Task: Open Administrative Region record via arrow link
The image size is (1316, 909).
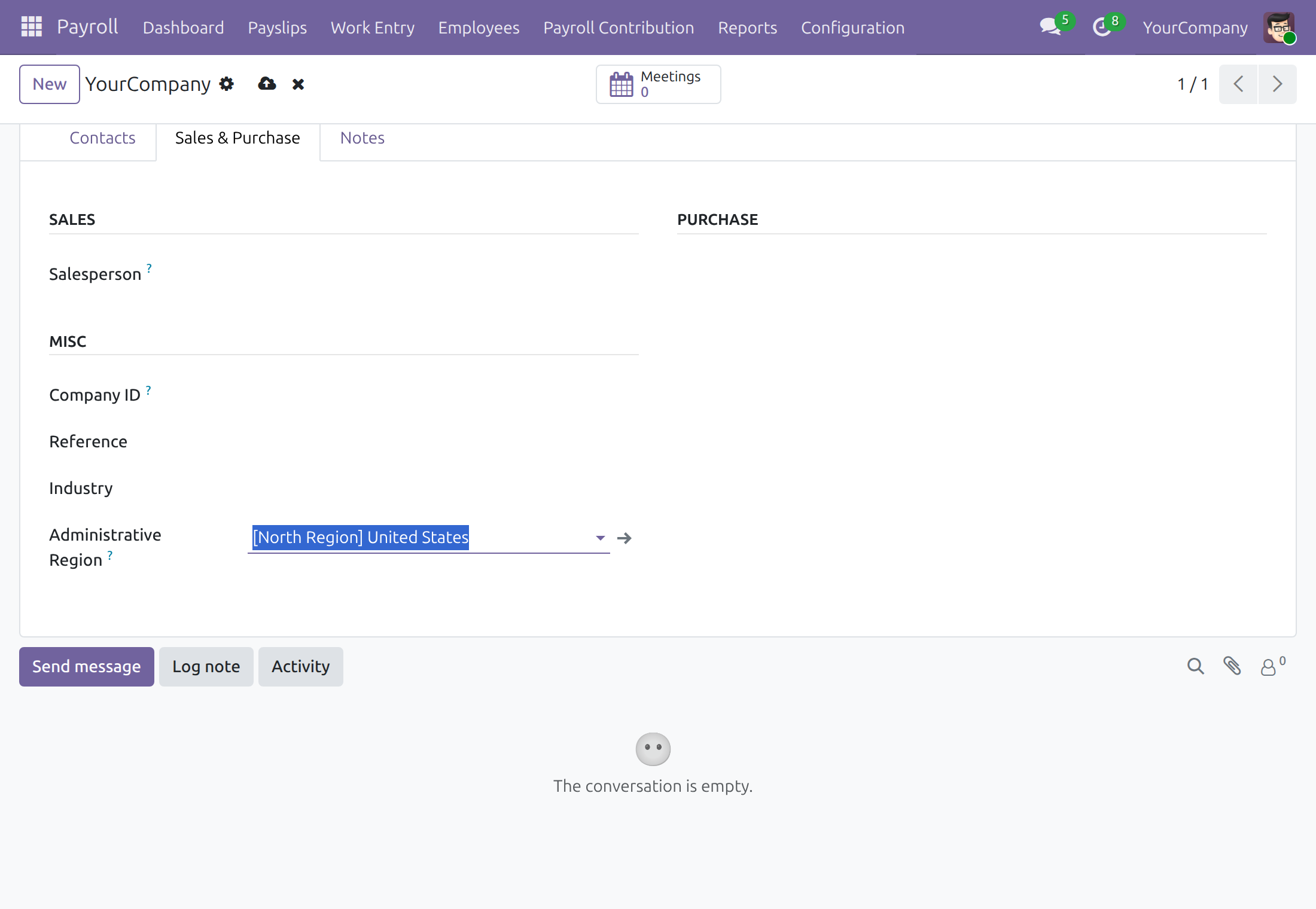Action: click(x=624, y=538)
